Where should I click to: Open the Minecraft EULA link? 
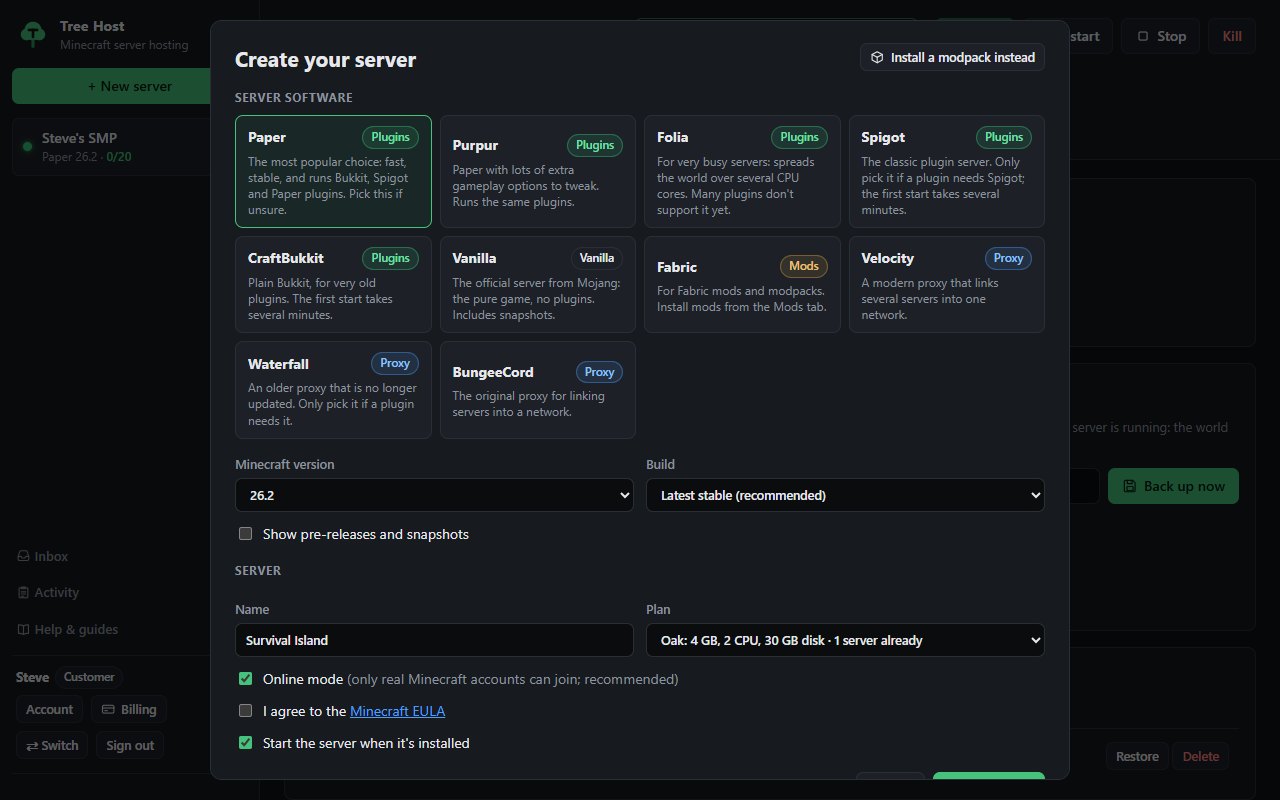pos(397,711)
